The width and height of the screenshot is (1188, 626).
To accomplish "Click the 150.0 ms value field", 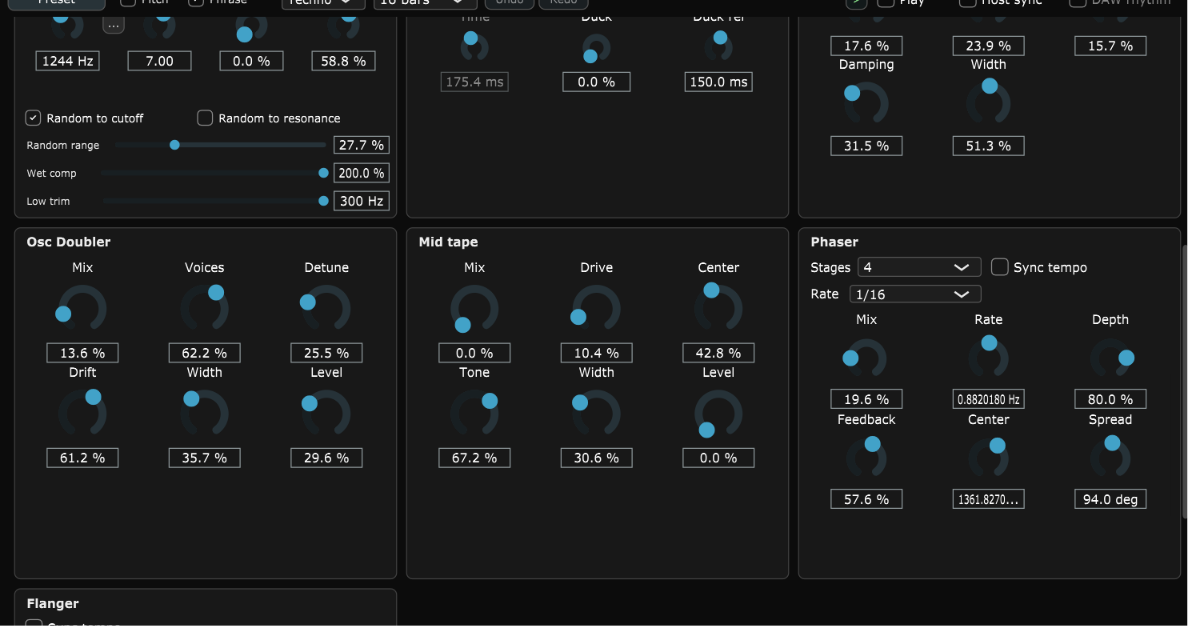I will [718, 82].
